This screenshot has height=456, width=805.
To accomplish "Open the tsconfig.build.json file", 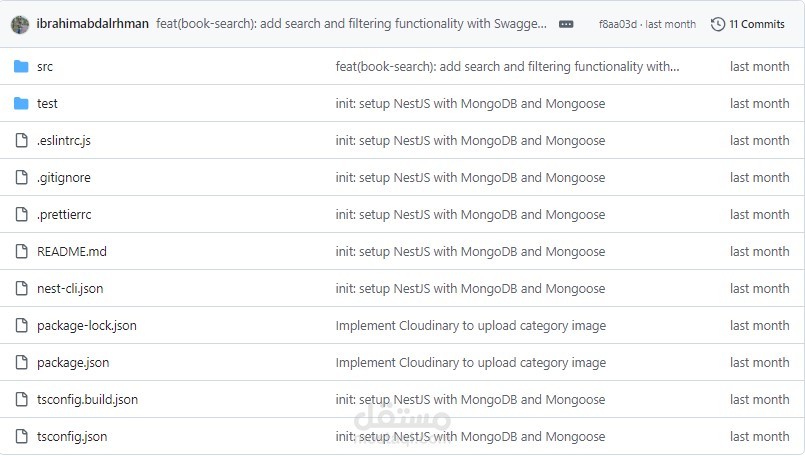I will coord(87,399).
